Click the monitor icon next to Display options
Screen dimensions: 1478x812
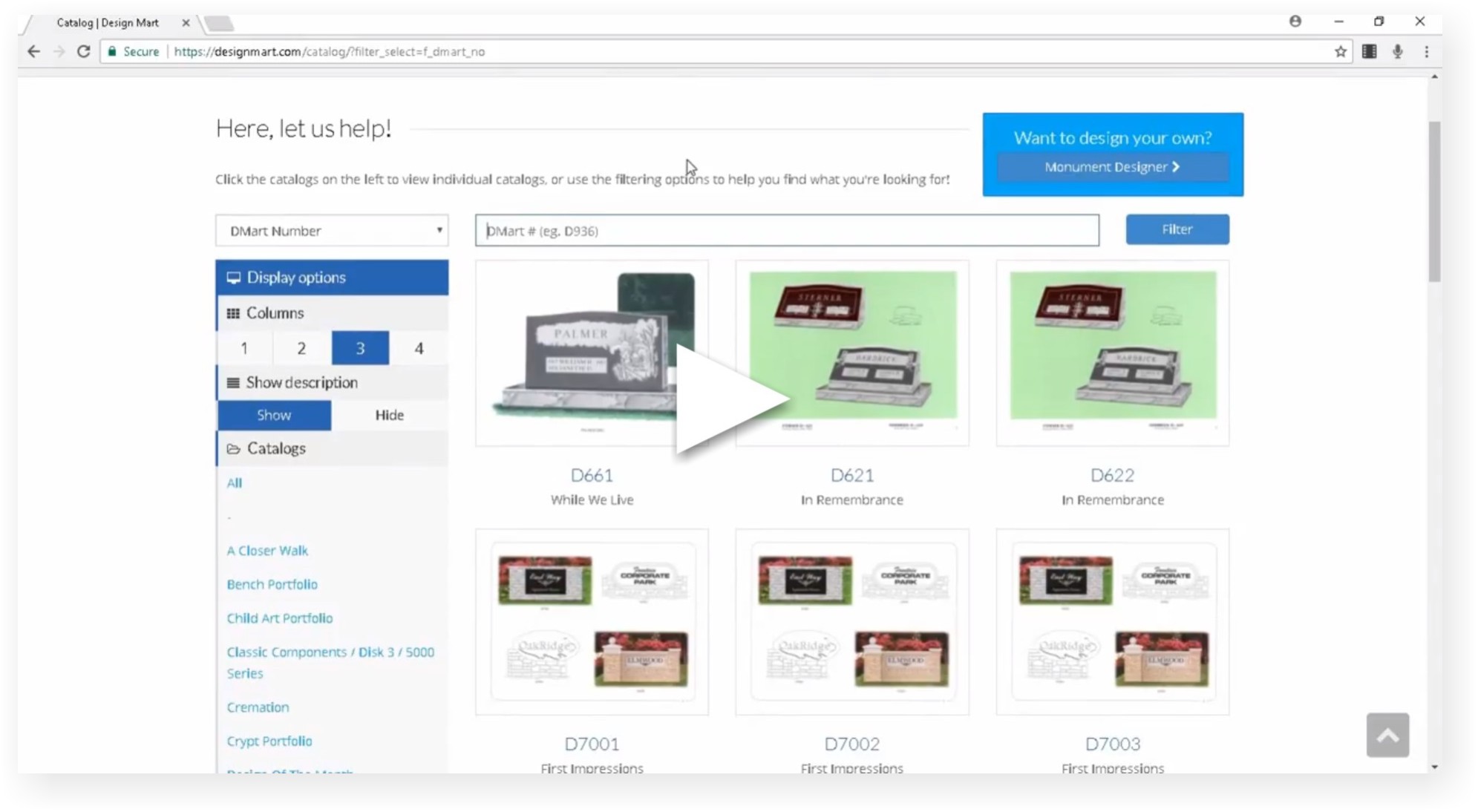[233, 278]
